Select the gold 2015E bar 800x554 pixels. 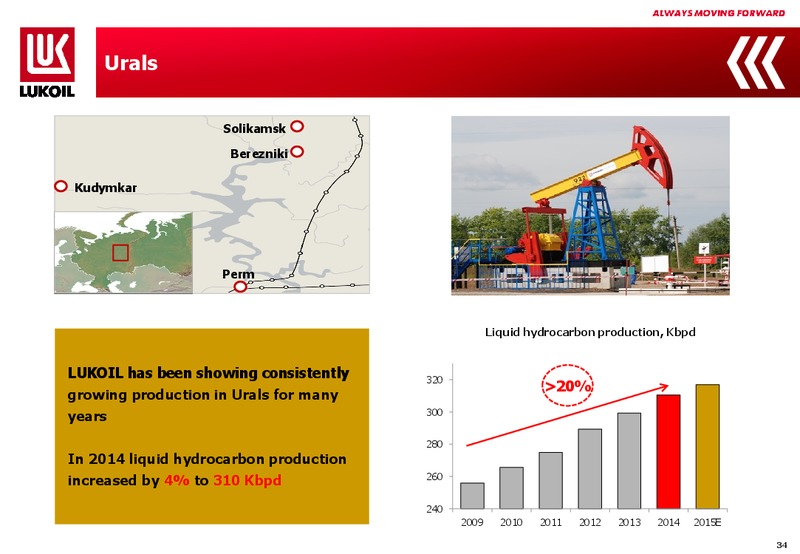(708, 447)
